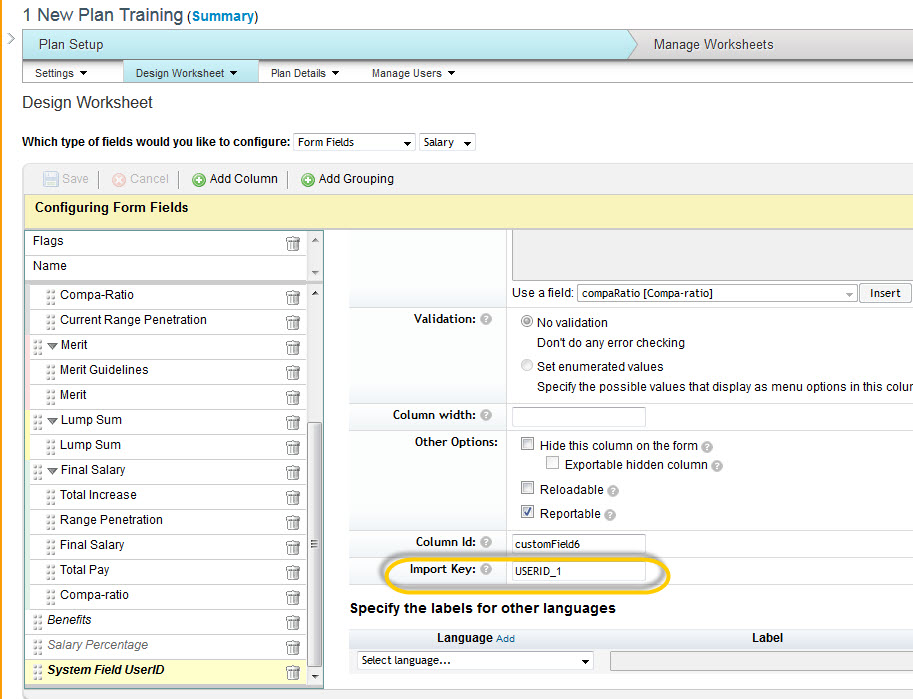Delete Merit Guidelines using its trash icon
The image size is (913, 699).
[293, 373]
